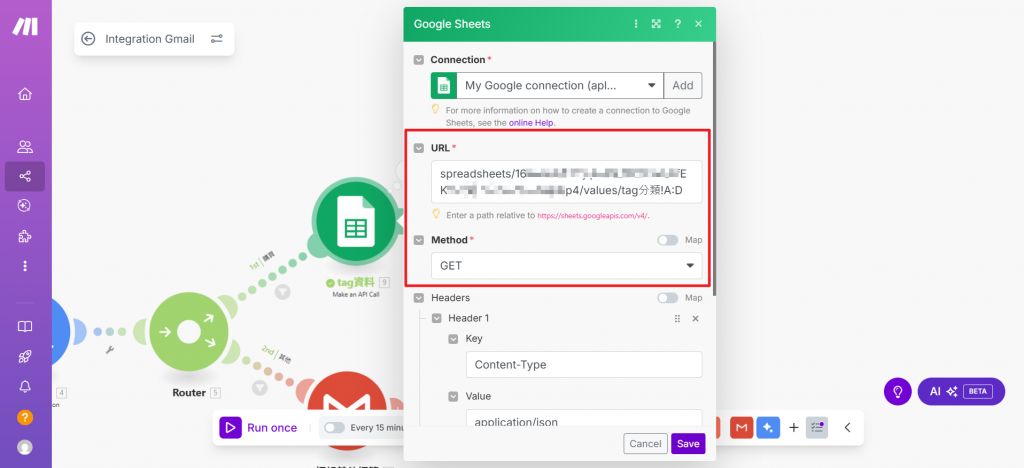Collapse the bottom toolbar with the left chevron

click(847, 428)
